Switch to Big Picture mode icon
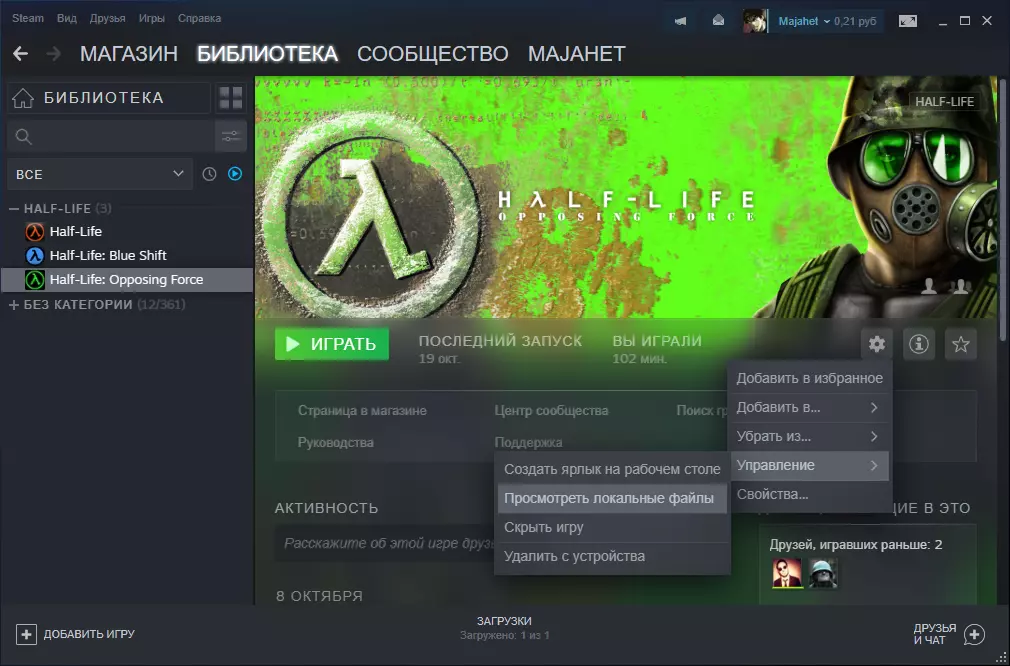The width and height of the screenshot is (1010, 666). point(908,21)
